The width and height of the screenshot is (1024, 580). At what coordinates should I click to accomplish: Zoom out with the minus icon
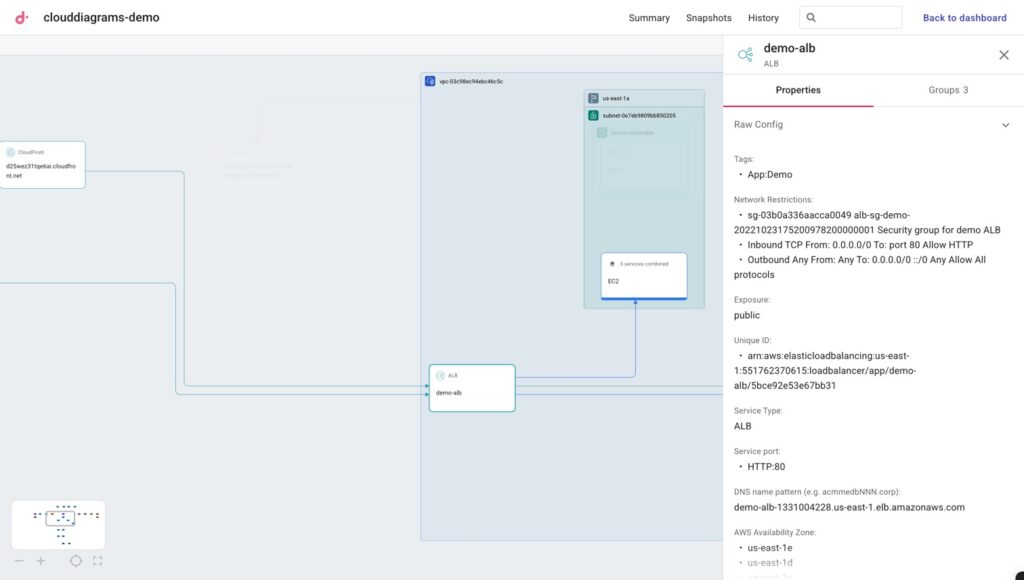click(x=19, y=561)
